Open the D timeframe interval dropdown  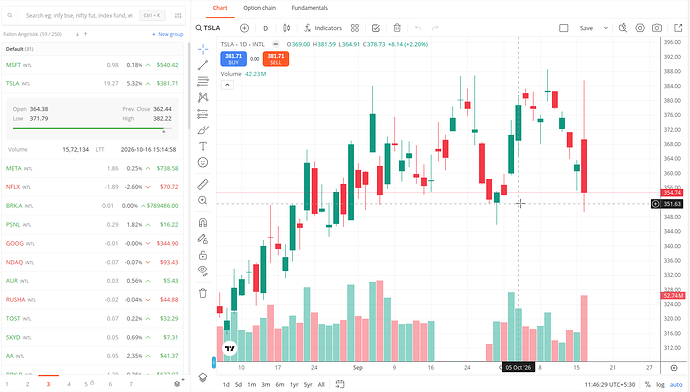pos(265,28)
